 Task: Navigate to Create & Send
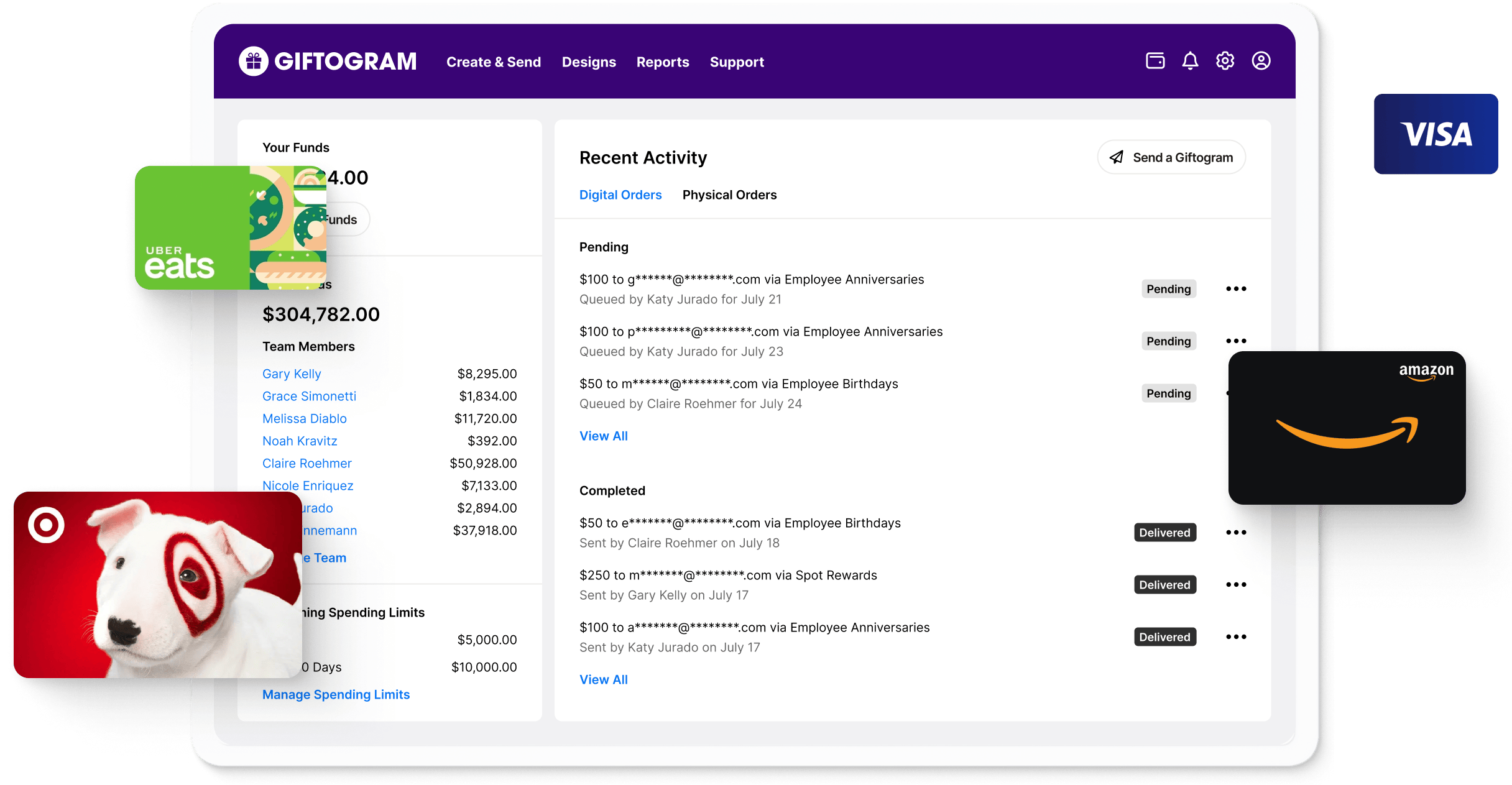point(494,62)
